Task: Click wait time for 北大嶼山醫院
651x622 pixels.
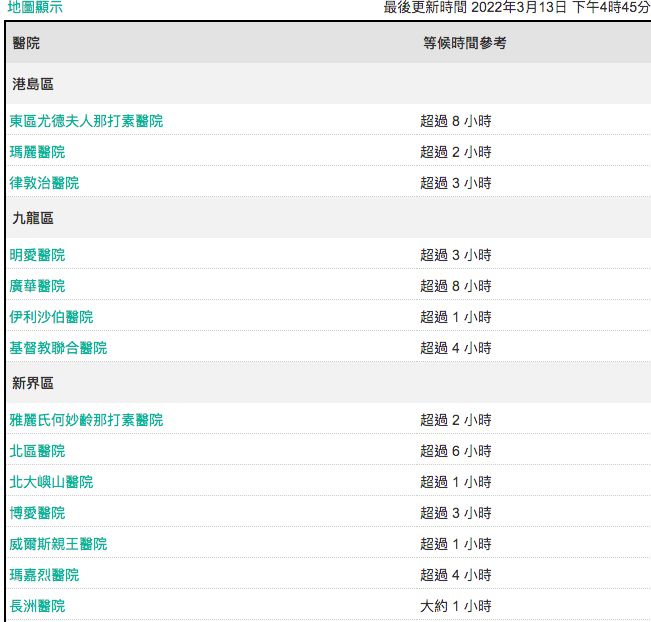Action: [x=456, y=482]
